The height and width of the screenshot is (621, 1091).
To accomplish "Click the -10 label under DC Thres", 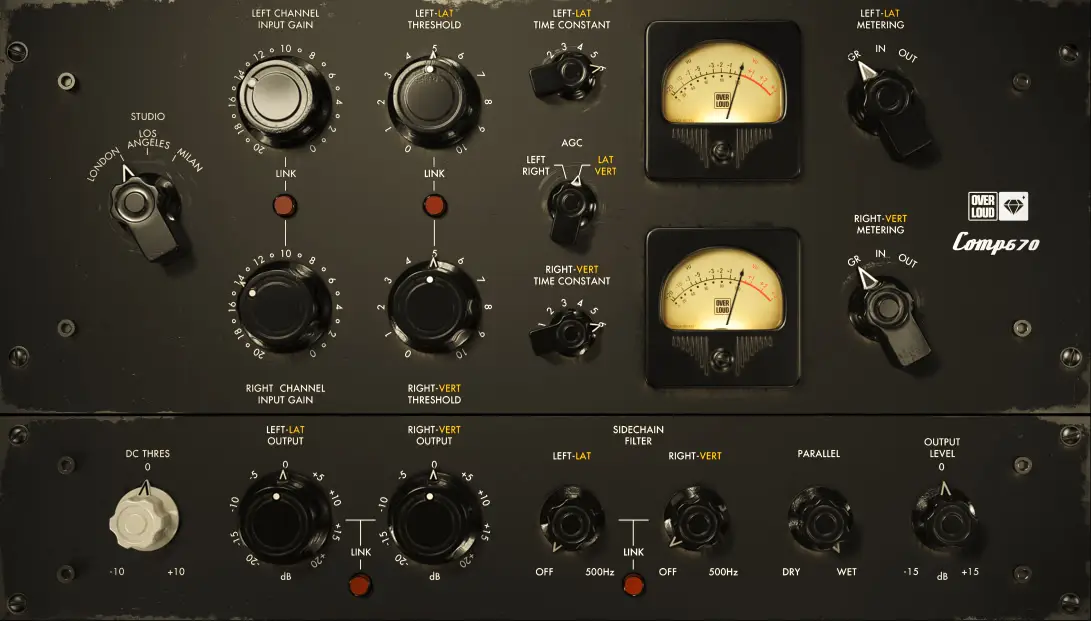I will point(117,572).
